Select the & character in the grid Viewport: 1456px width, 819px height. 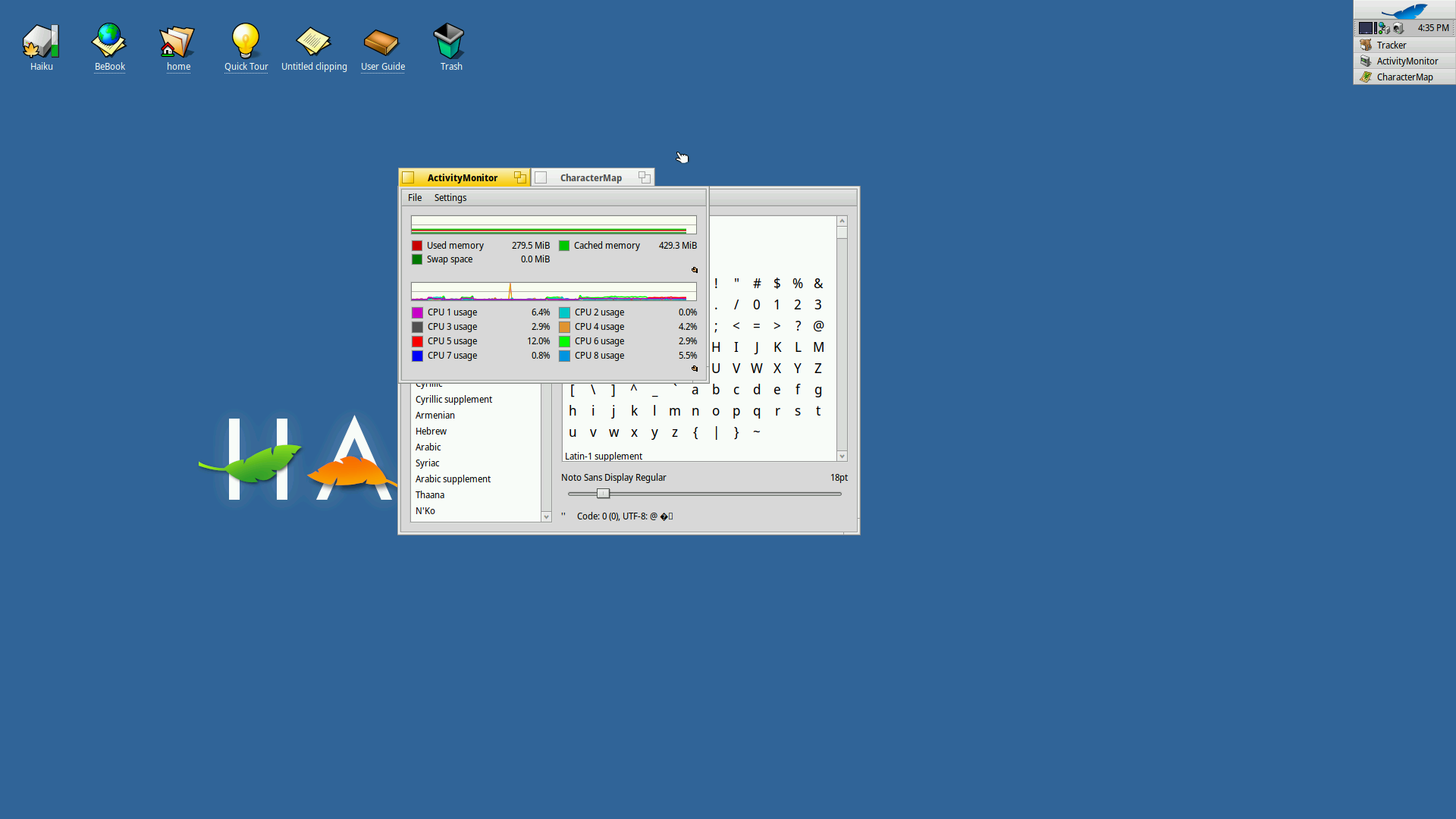[818, 284]
